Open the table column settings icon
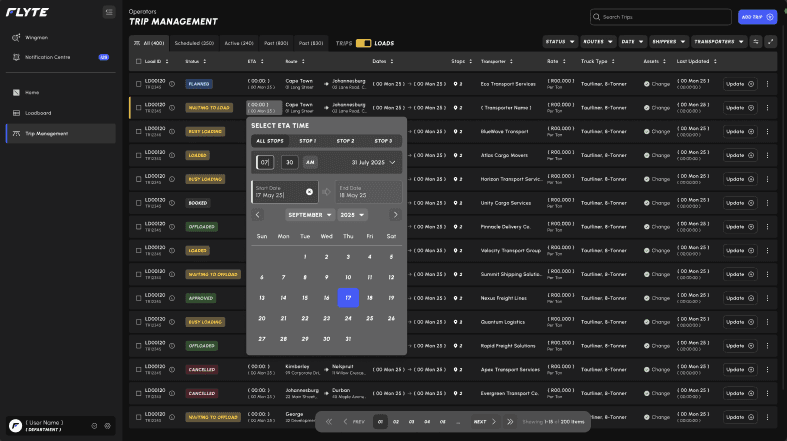Viewport: 787px width, 441px height. tap(756, 42)
